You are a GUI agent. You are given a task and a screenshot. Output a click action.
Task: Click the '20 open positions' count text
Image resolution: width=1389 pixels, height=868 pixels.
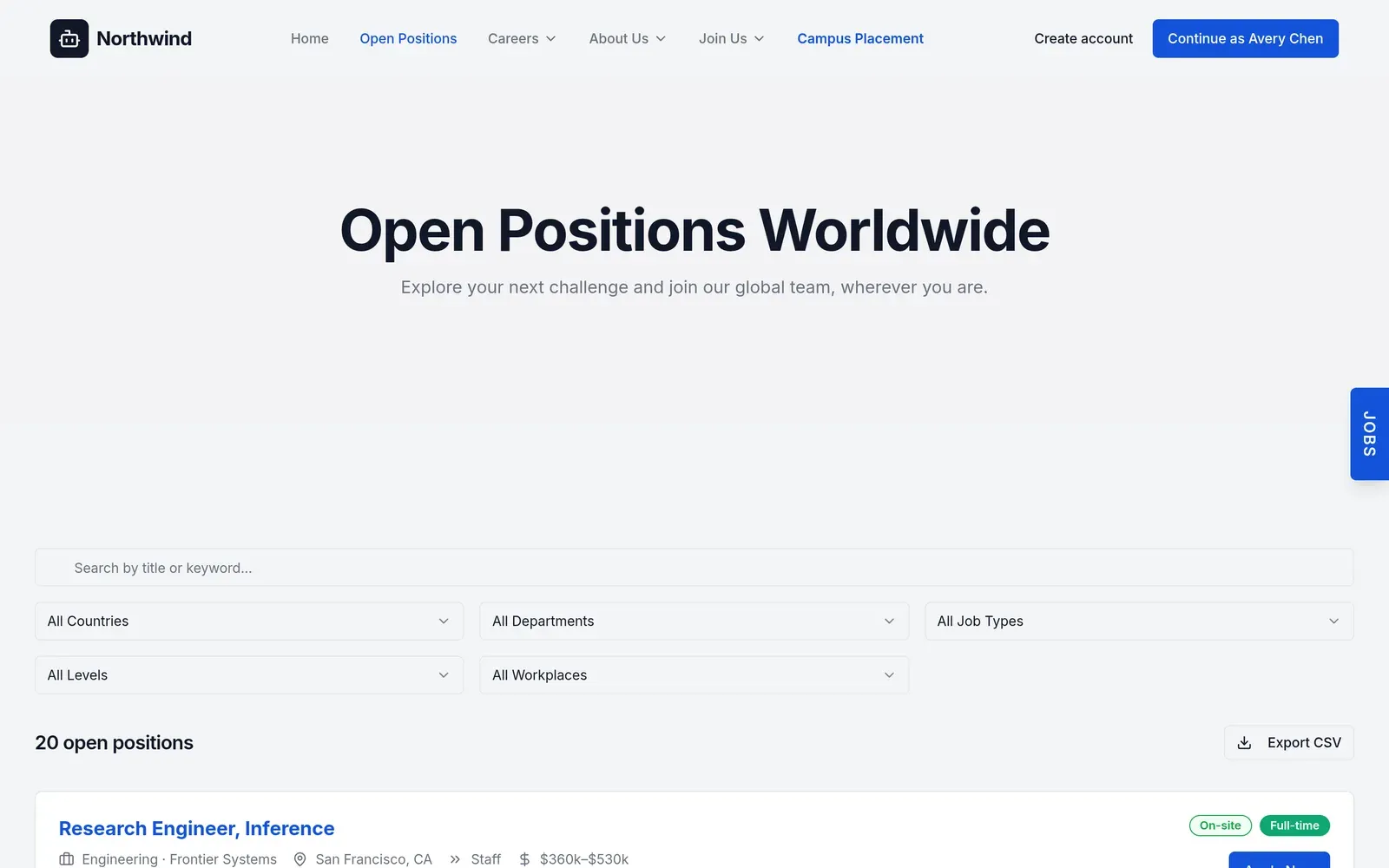[x=115, y=743]
